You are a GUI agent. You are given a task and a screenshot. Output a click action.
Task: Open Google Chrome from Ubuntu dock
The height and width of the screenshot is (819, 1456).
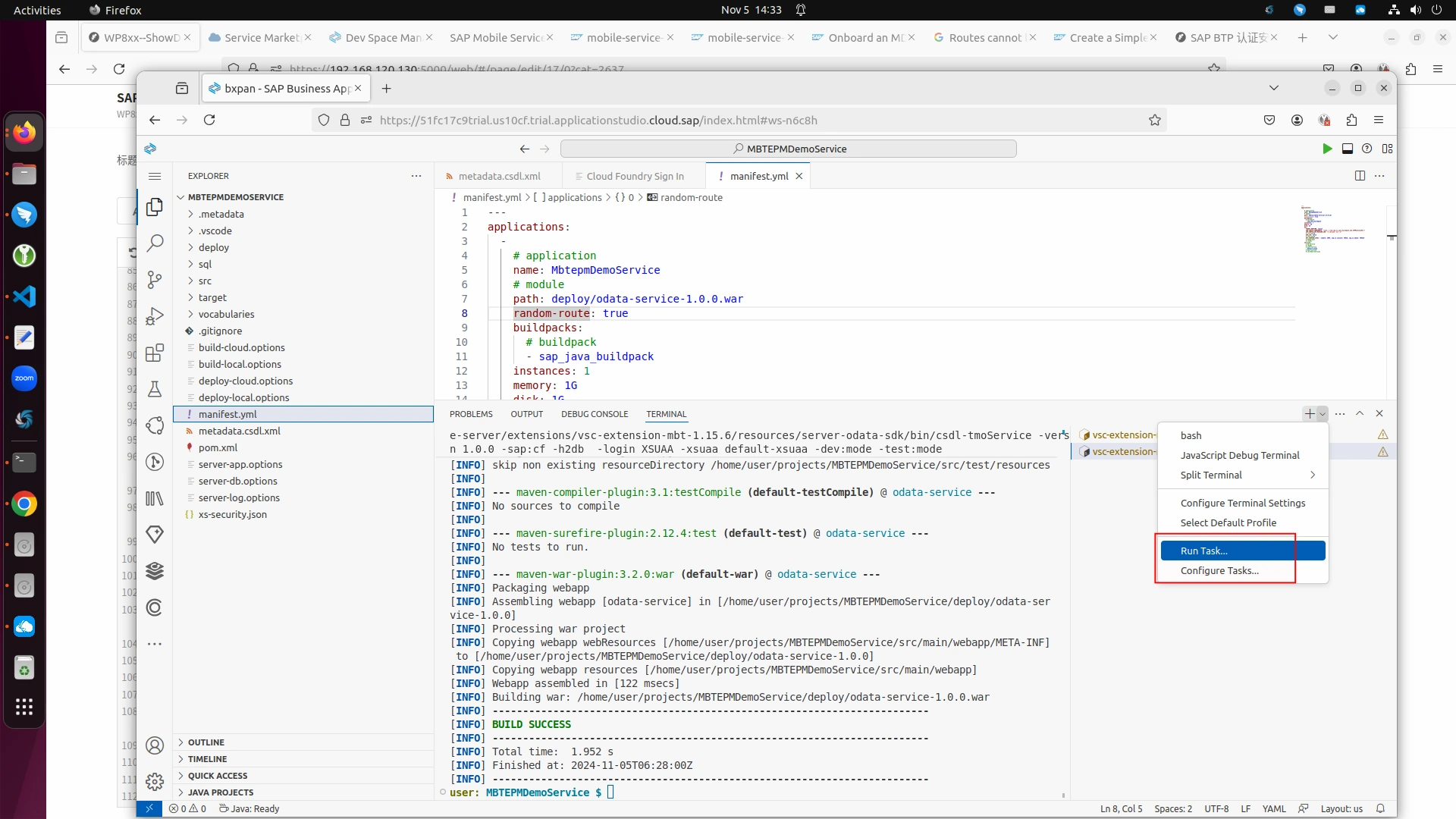[24, 504]
